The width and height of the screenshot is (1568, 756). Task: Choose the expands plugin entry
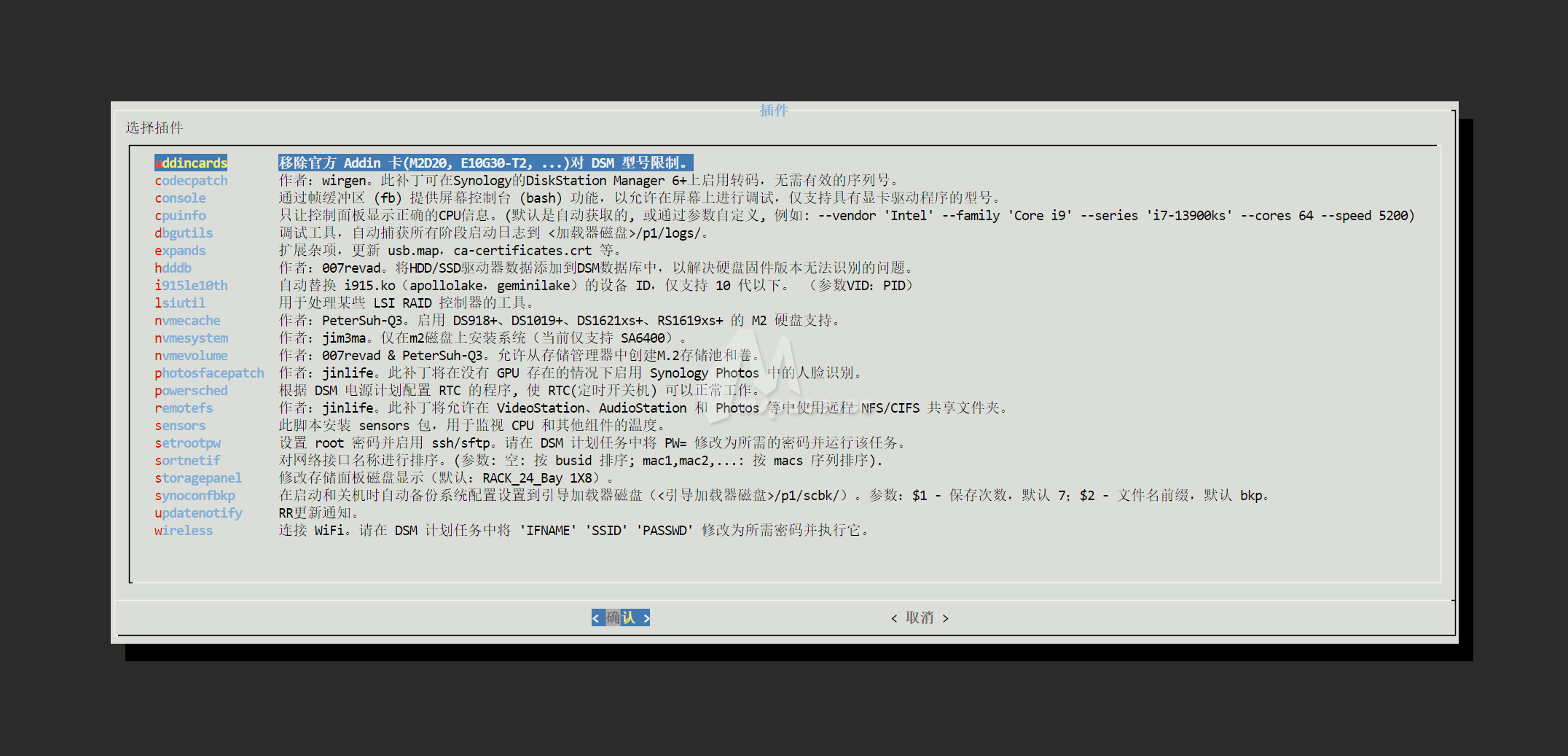pos(180,250)
